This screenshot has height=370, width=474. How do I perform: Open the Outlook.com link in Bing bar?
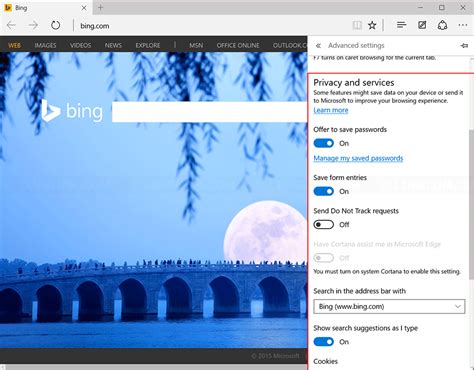(x=290, y=45)
